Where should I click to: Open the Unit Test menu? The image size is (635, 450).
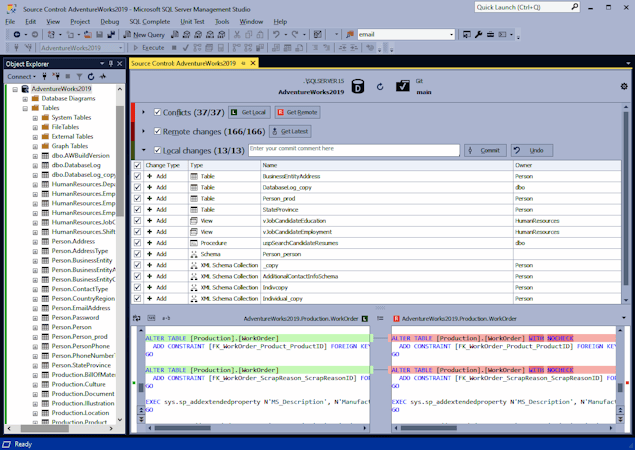point(194,21)
